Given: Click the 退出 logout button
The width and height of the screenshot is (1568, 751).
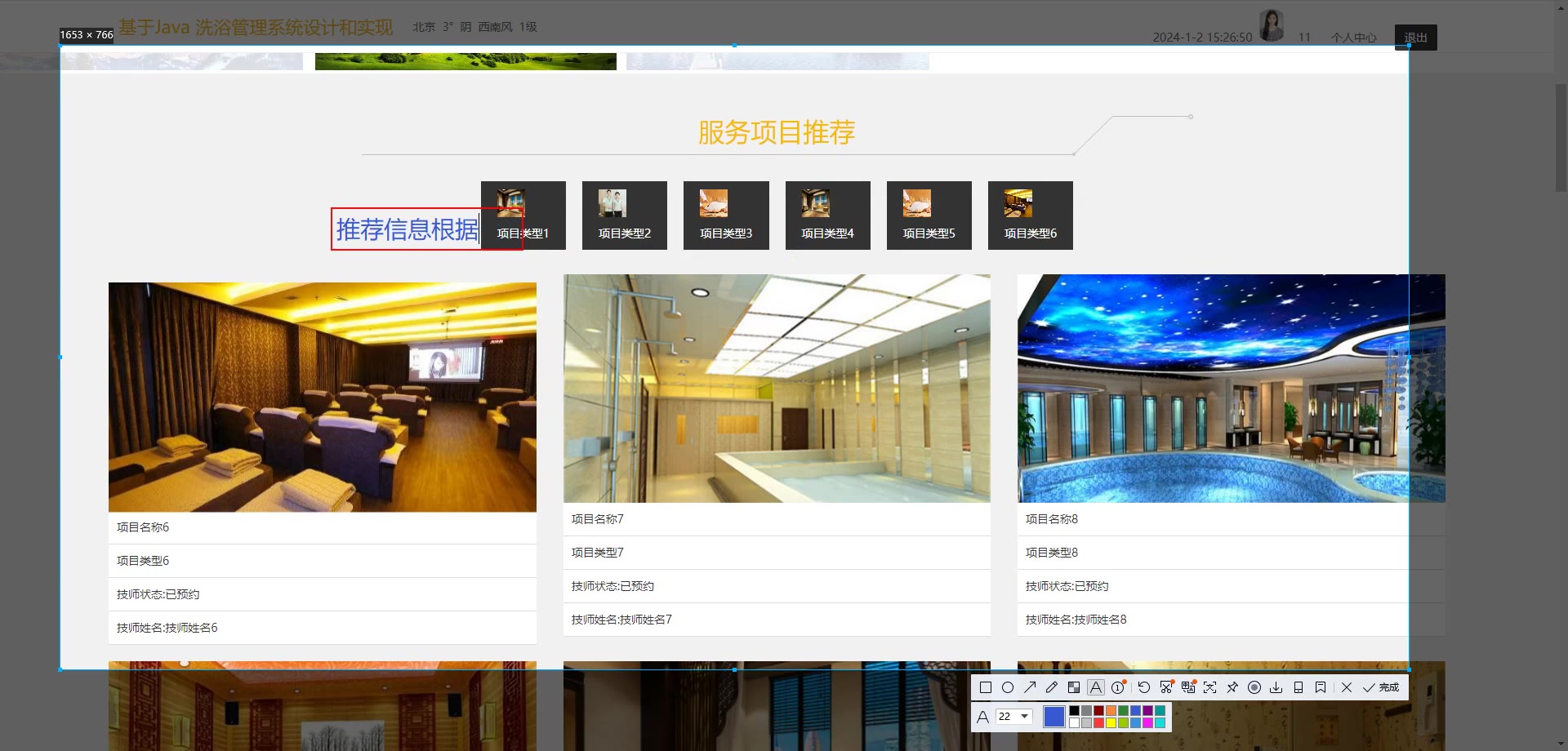Looking at the screenshot, I should coord(1416,38).
